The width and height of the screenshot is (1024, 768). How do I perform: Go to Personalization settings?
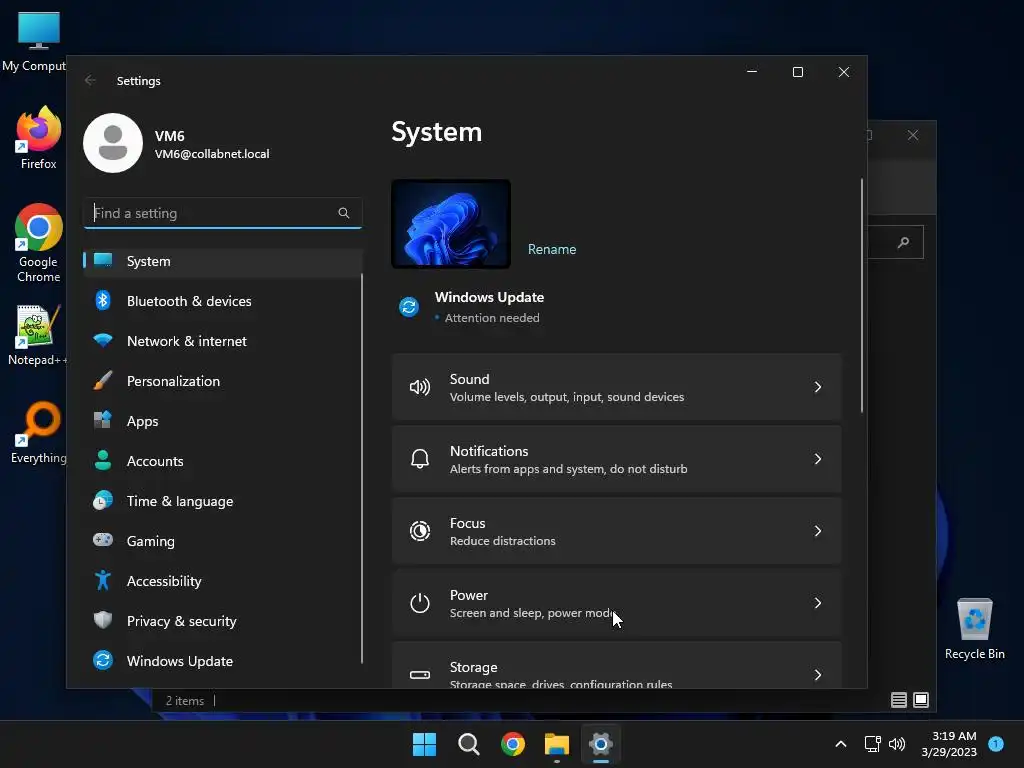pyautogui.click(x=223, y=381)
